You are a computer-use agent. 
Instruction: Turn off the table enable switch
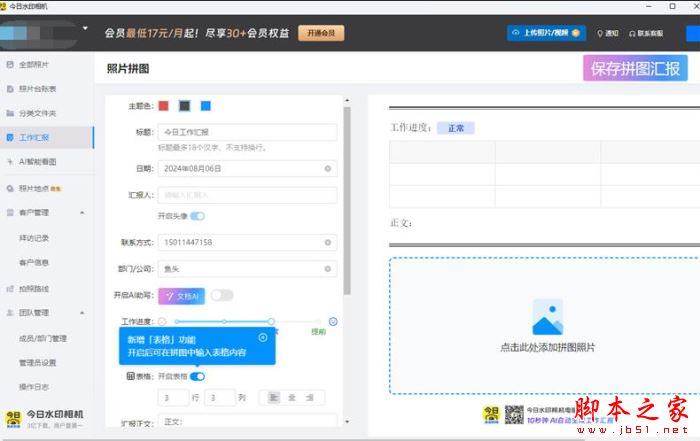coord(197,376)
